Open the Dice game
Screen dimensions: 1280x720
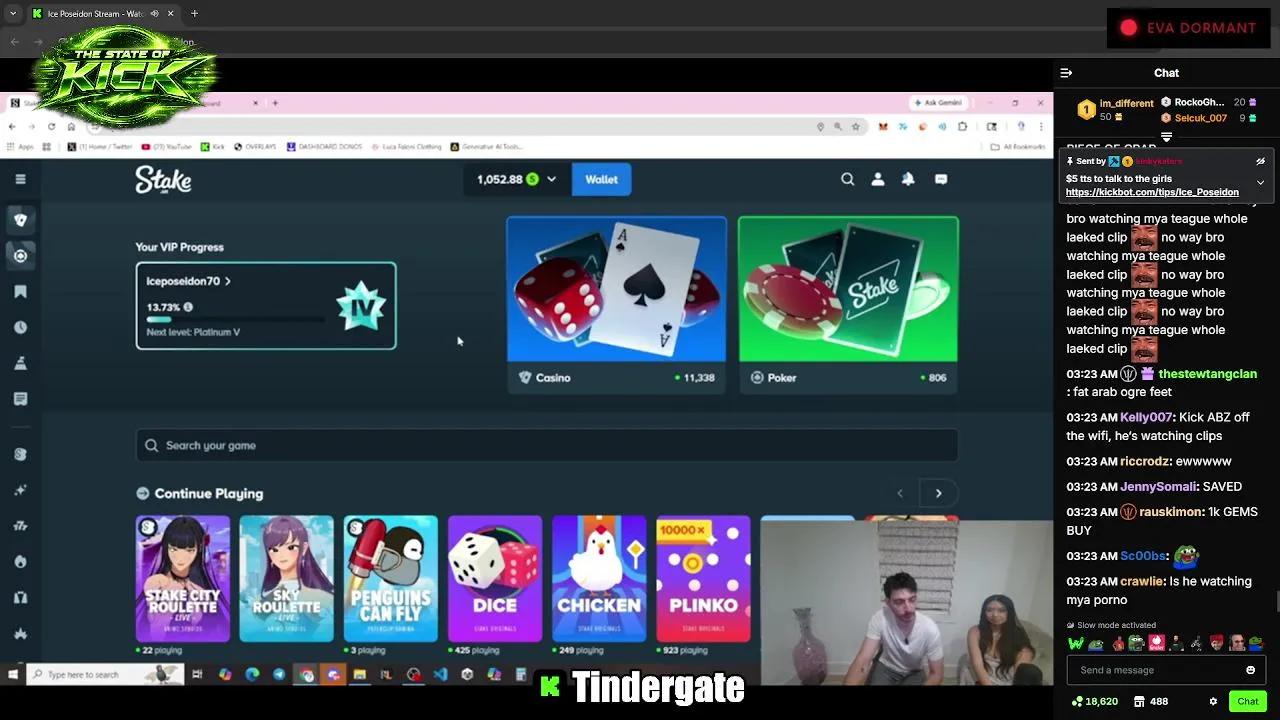pyautogui.click(x=495, y=578)
